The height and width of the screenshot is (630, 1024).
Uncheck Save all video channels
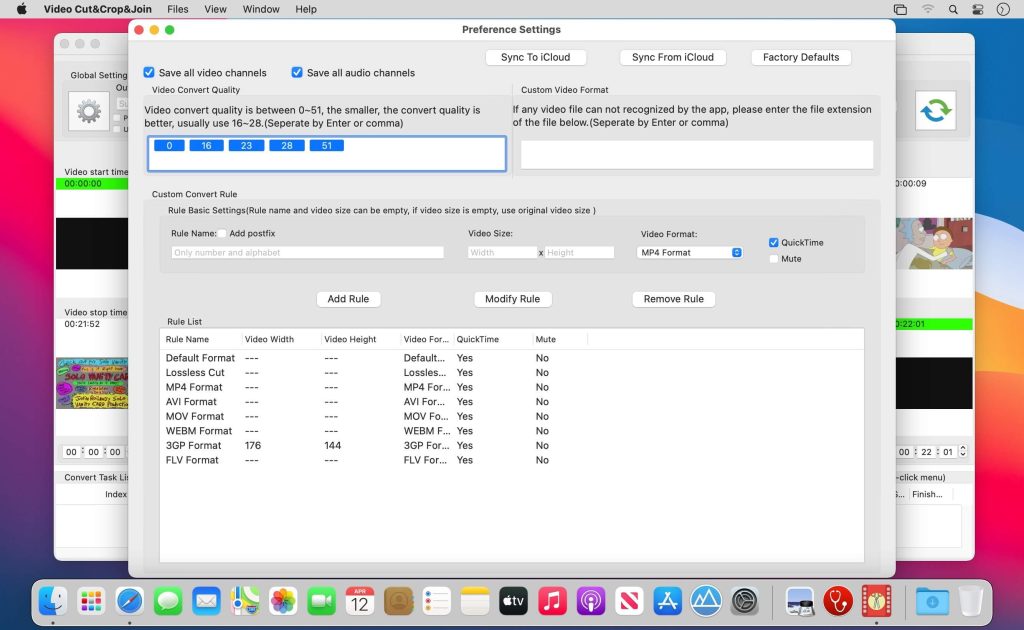pyautogui.click(x=149, y=72)
